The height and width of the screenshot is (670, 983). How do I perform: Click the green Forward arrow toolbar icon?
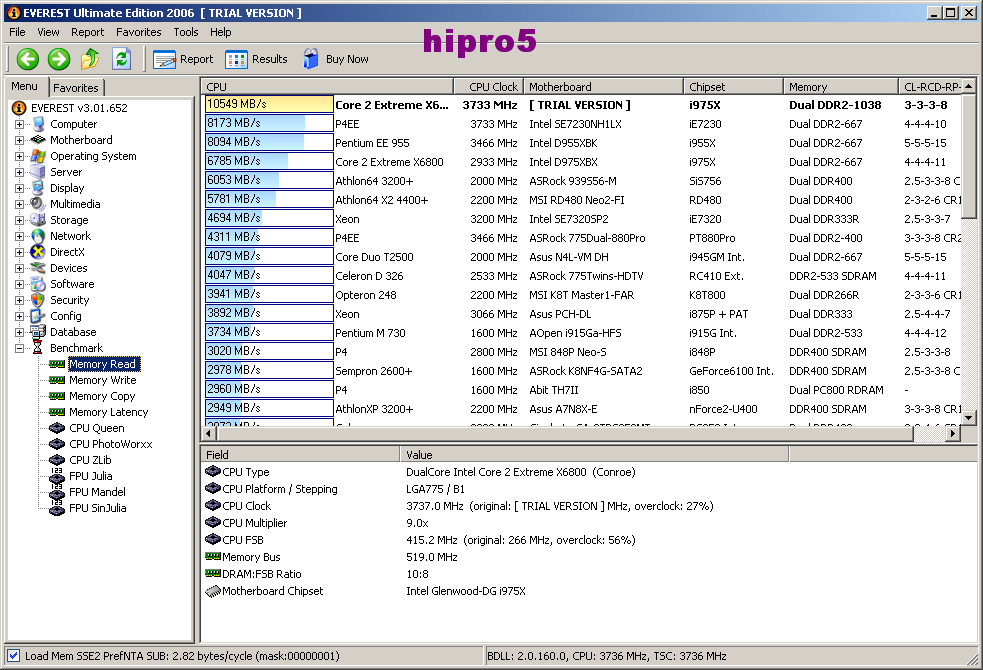[x=59, y=59]
